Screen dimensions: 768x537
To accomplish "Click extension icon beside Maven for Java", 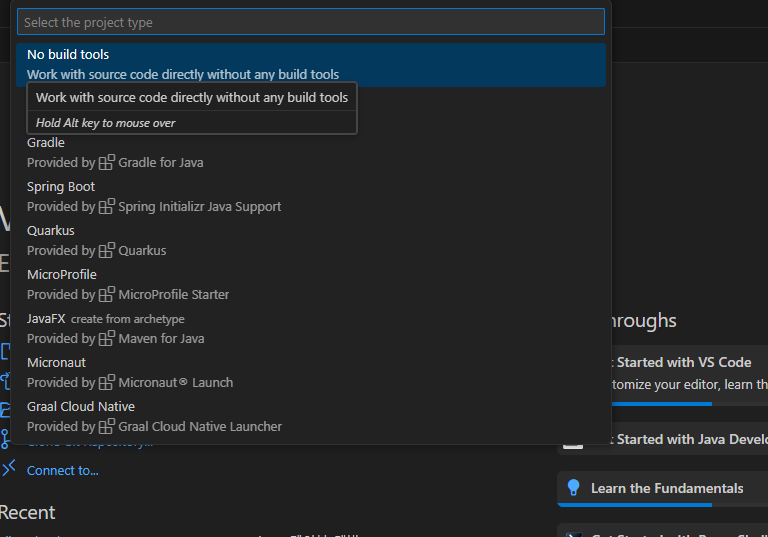I will 107,338.
